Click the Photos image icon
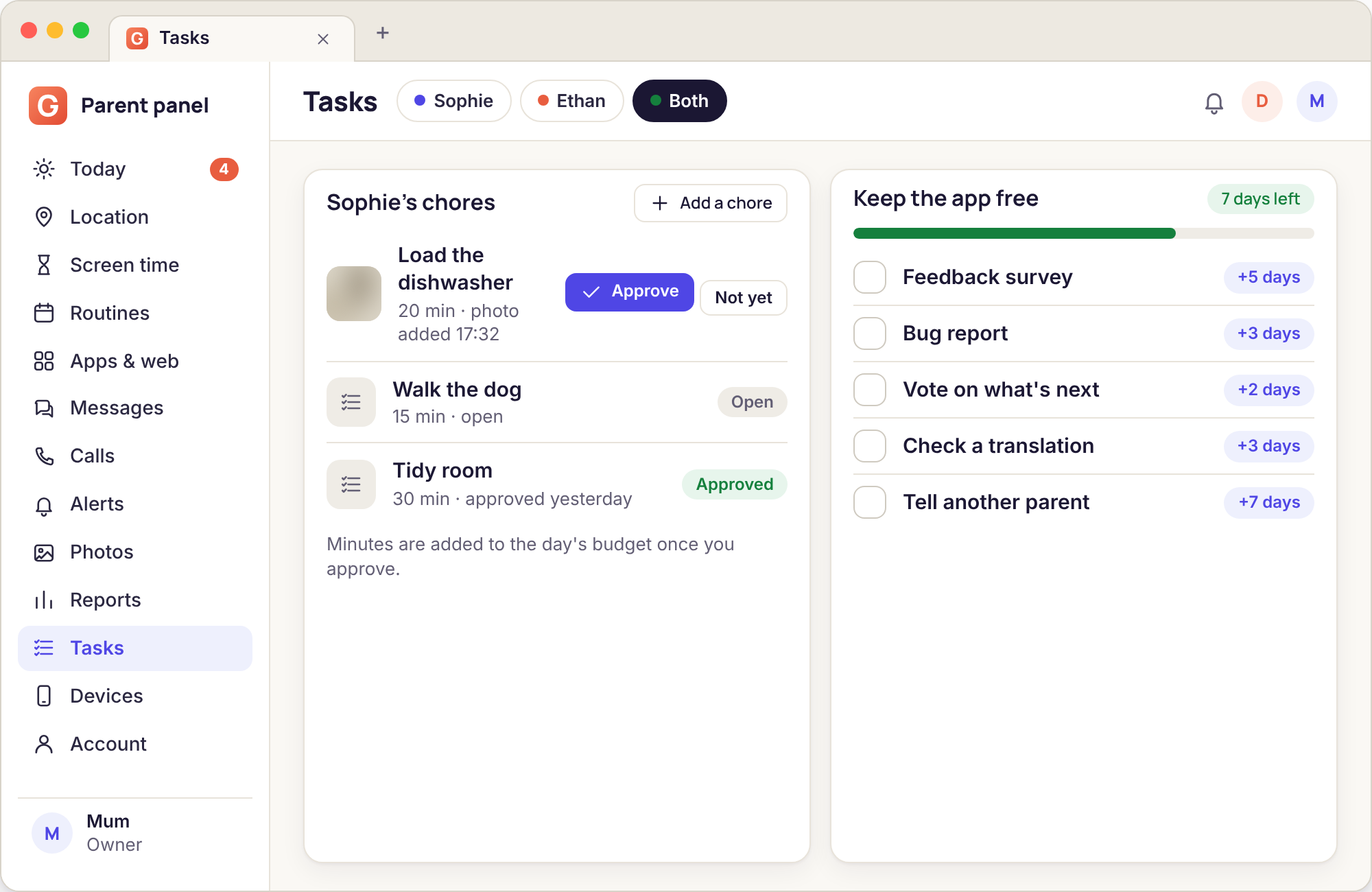The height and width of the screenshot is (892, 1372). (x=44, y=552)
